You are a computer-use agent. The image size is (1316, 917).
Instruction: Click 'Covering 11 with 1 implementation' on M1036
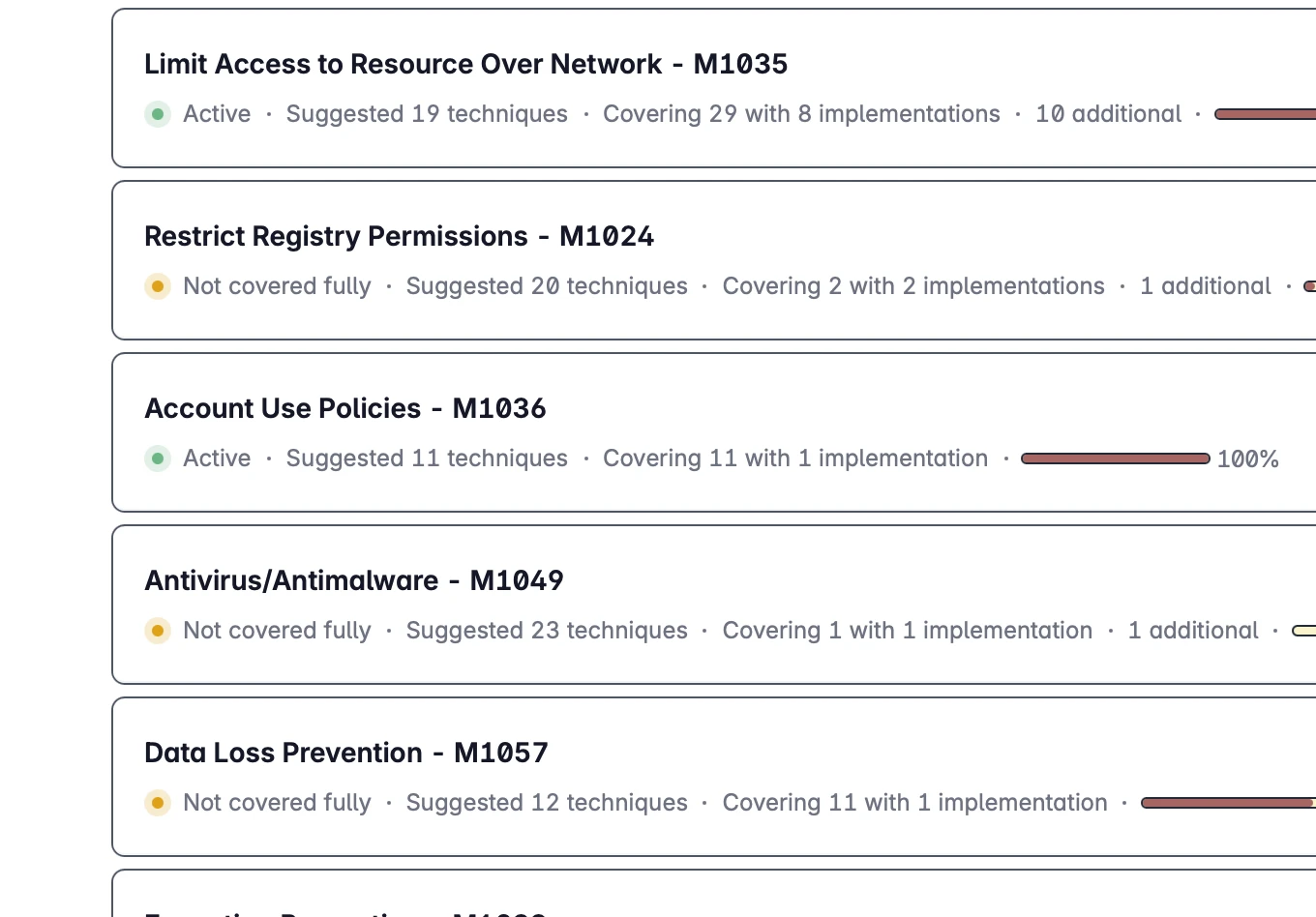click(795, 458)
